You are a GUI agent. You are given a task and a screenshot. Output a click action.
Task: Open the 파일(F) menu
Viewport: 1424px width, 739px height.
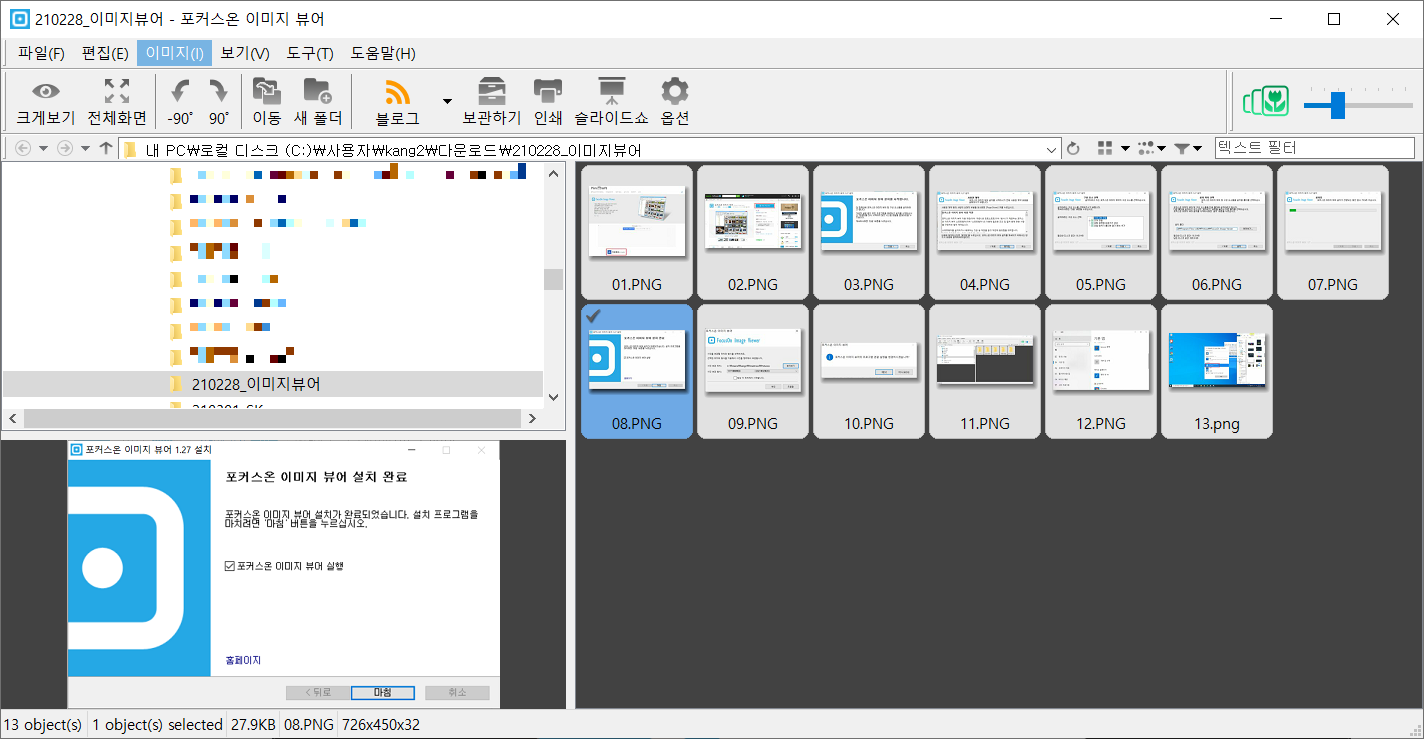(x=41, y=53)
